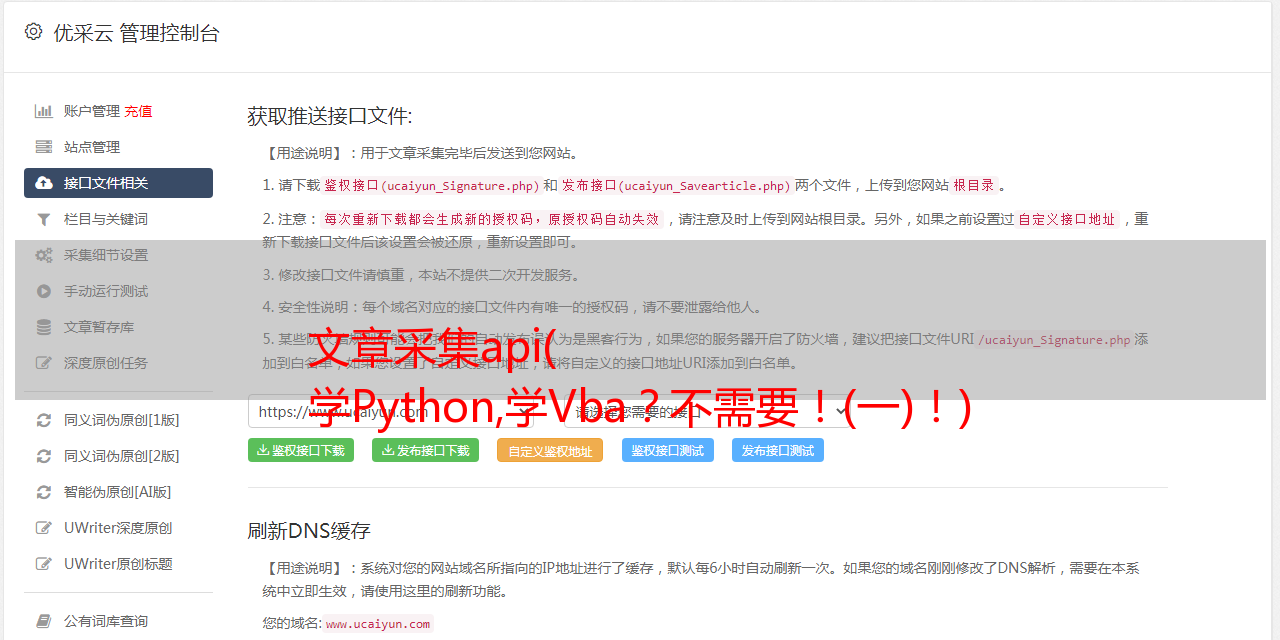Open the UWriter原创标题 menu item
This screenshot has height=640, width=1280.
(x=118, y=564)
